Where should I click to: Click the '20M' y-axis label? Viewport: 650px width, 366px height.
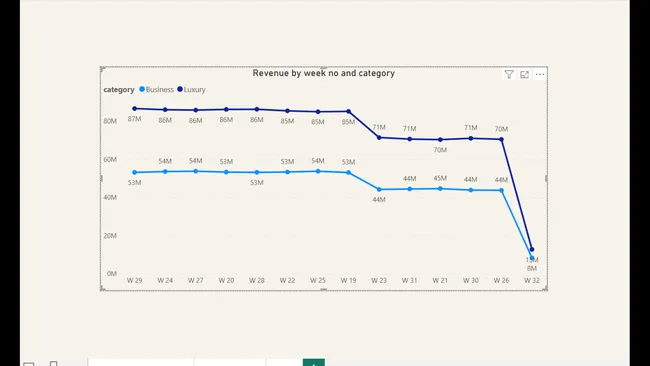[110, 236]
